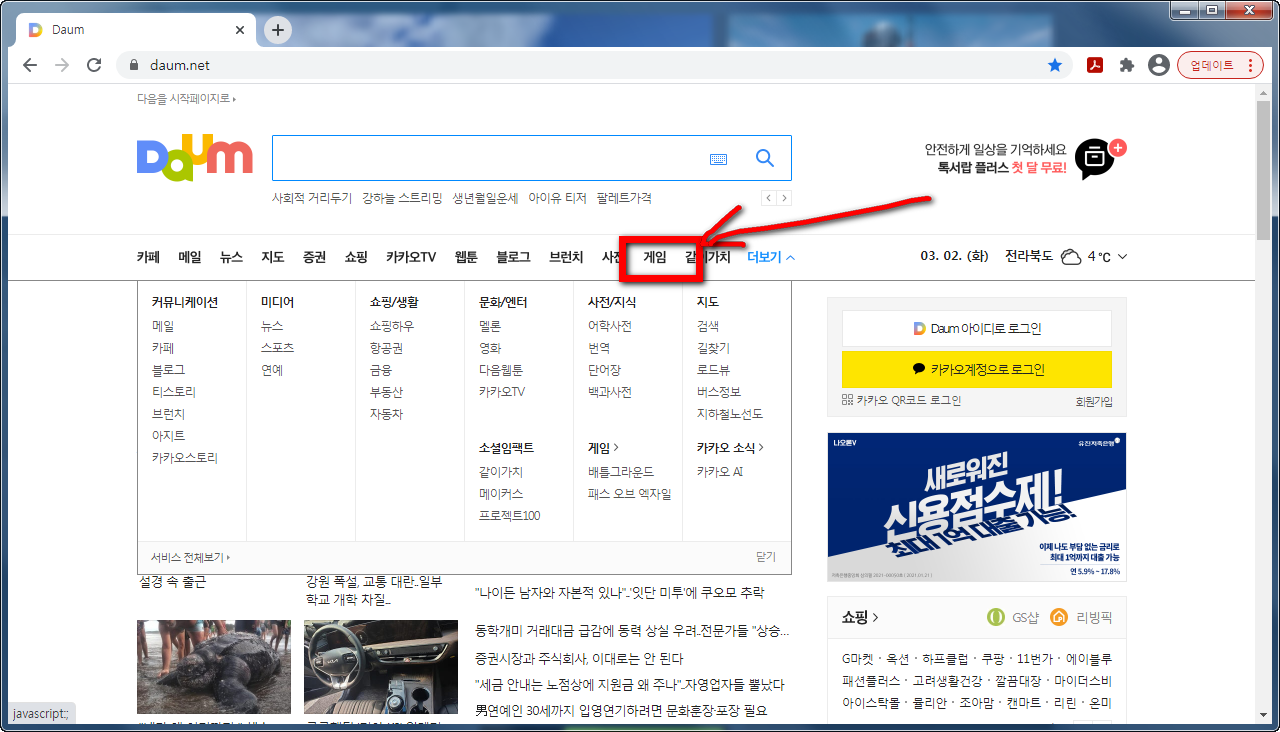Open 카카오스토리 in the dropdown panel
Viewport: 1280px width, 732px height.
pyautogui.click(x=185, y=458)
